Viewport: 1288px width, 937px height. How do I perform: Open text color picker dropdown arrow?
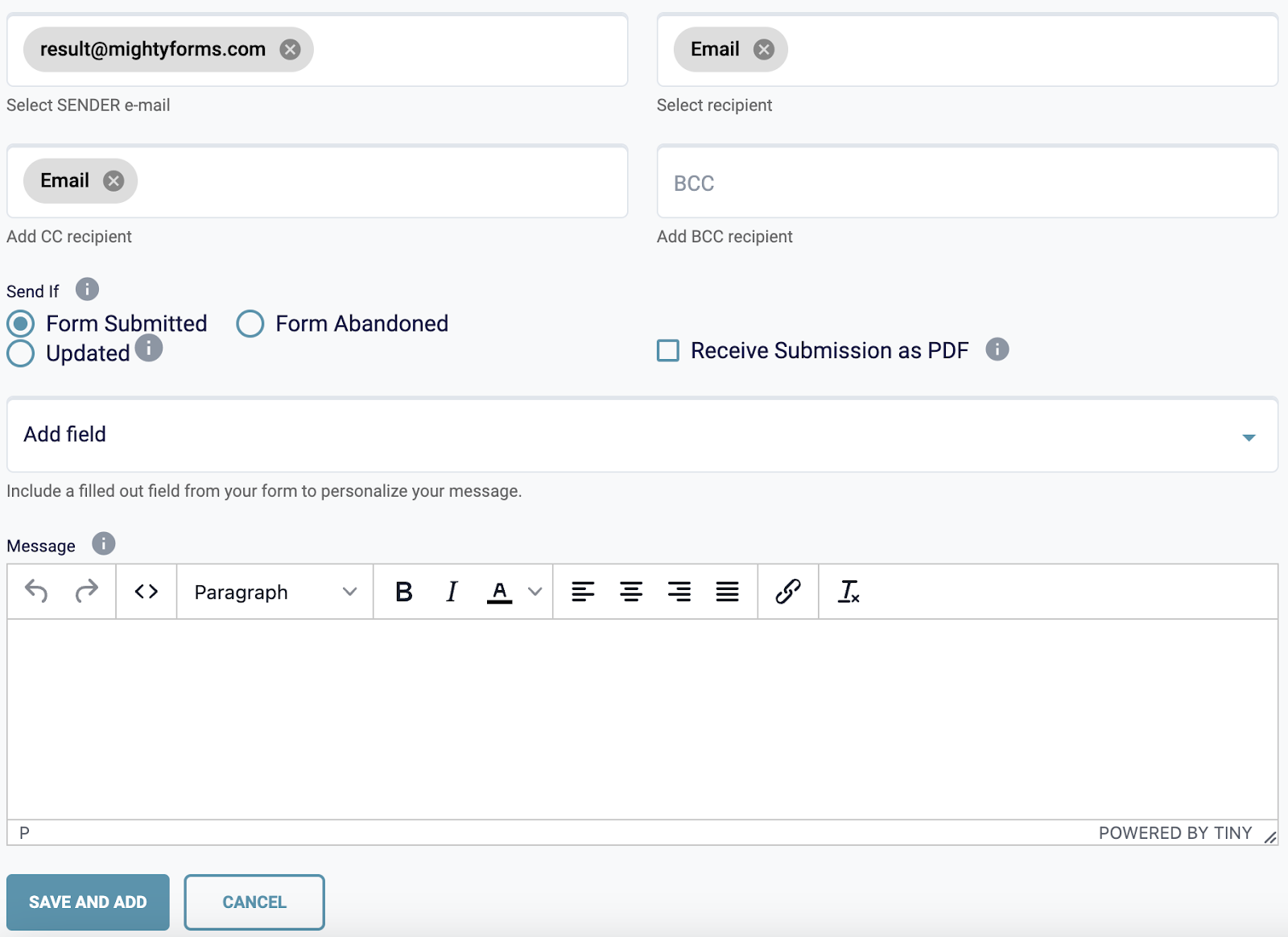535,592
